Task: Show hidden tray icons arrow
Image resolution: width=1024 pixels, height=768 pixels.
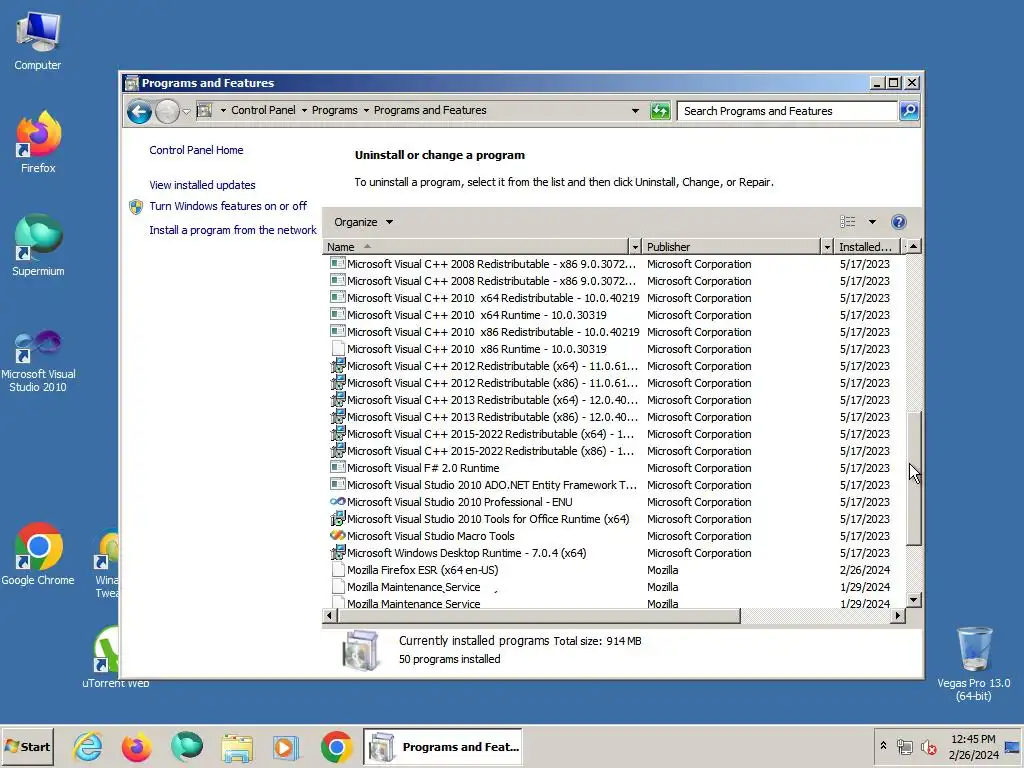Action: click(x=883, y=746)
